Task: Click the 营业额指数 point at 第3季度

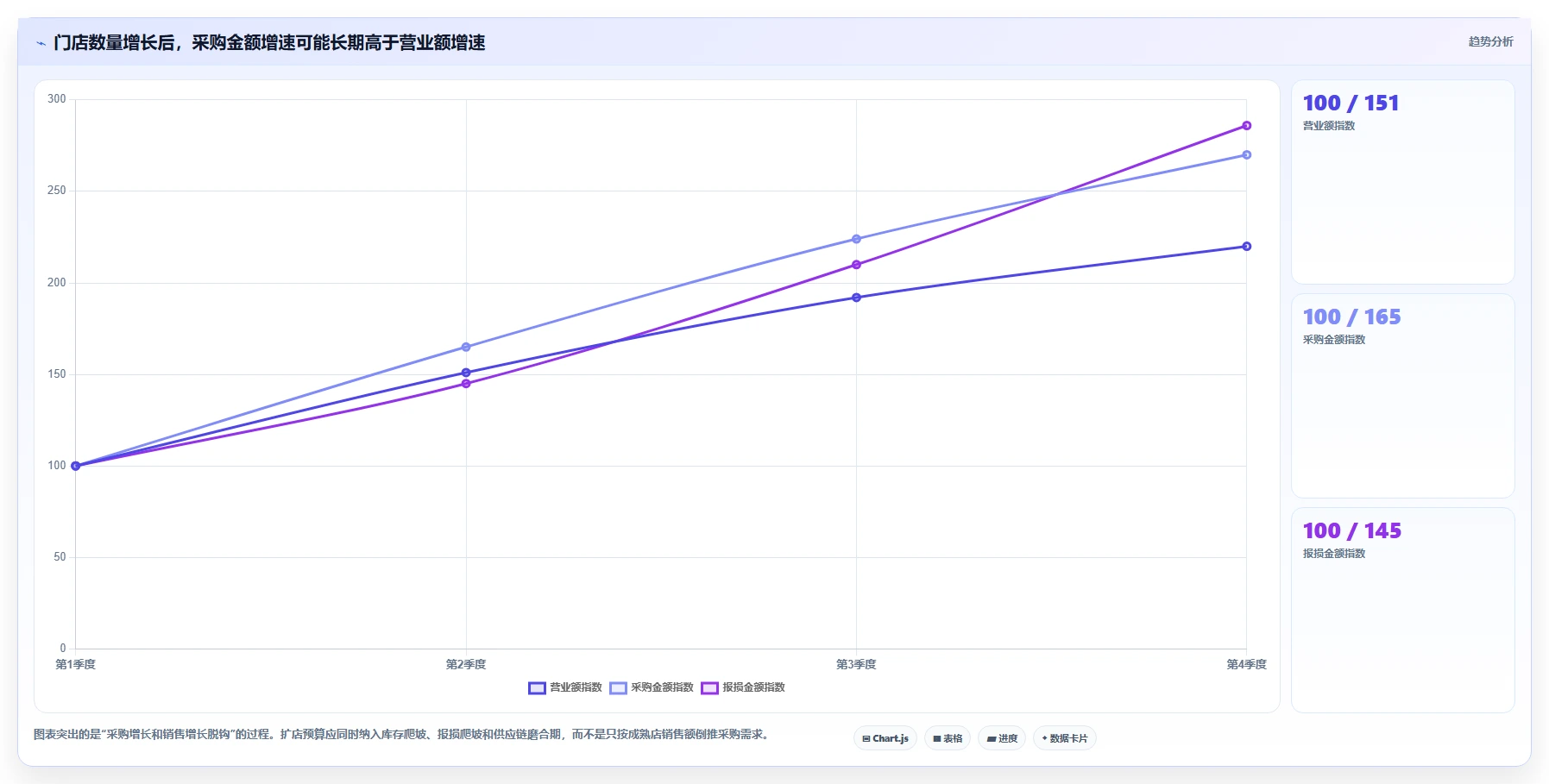Action: pyautogui.click(x=856, y=298)
